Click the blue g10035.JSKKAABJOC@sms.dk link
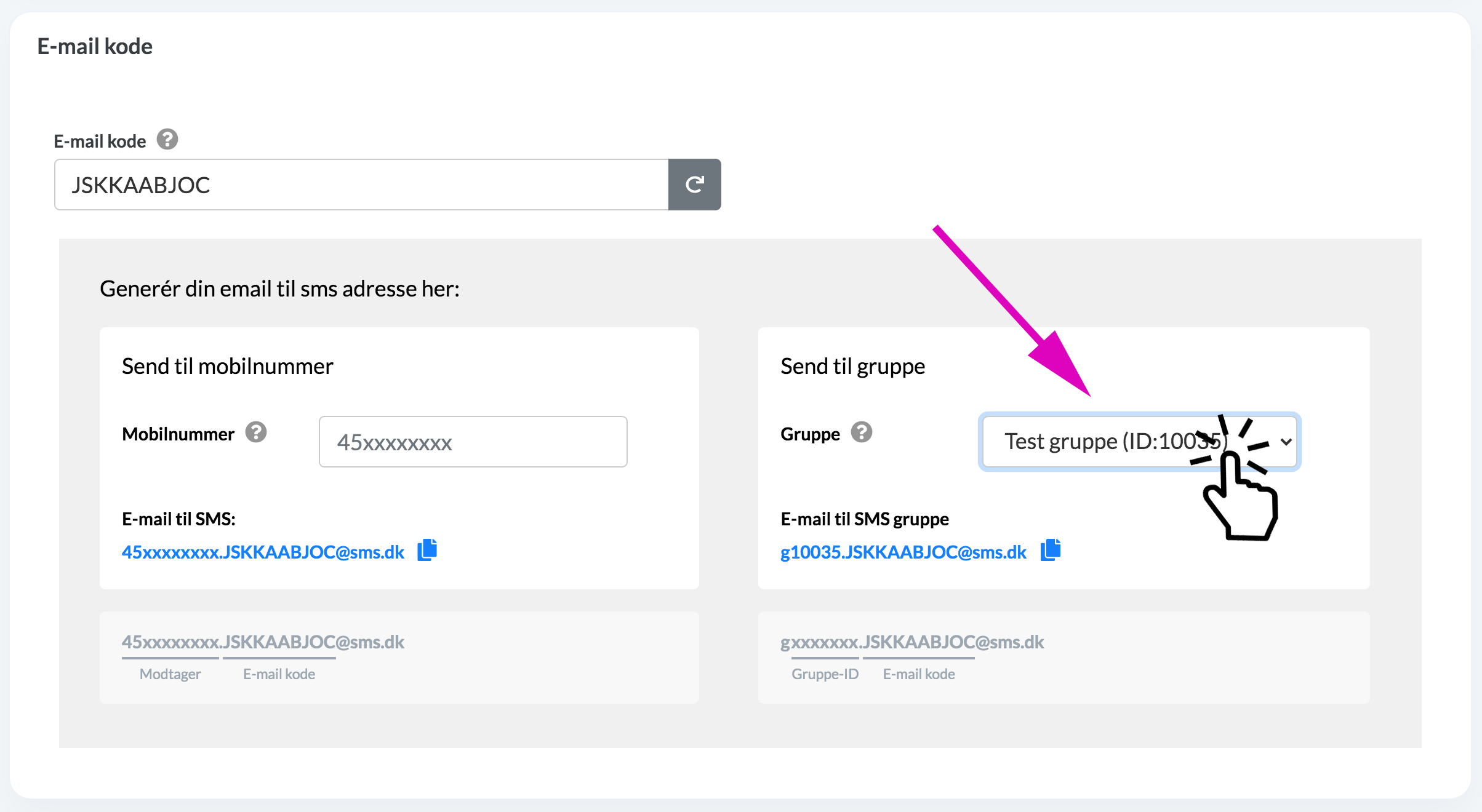 [x=903, y=552]
